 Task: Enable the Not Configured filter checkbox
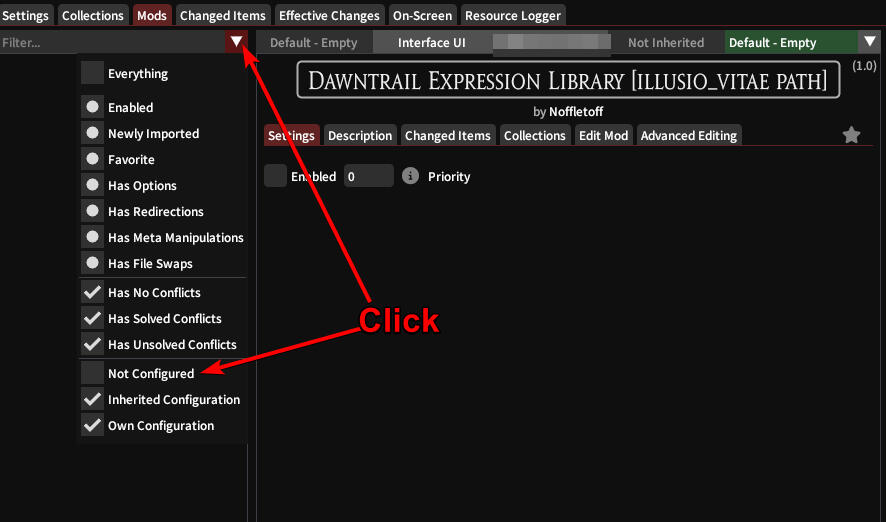click(92, 373)
